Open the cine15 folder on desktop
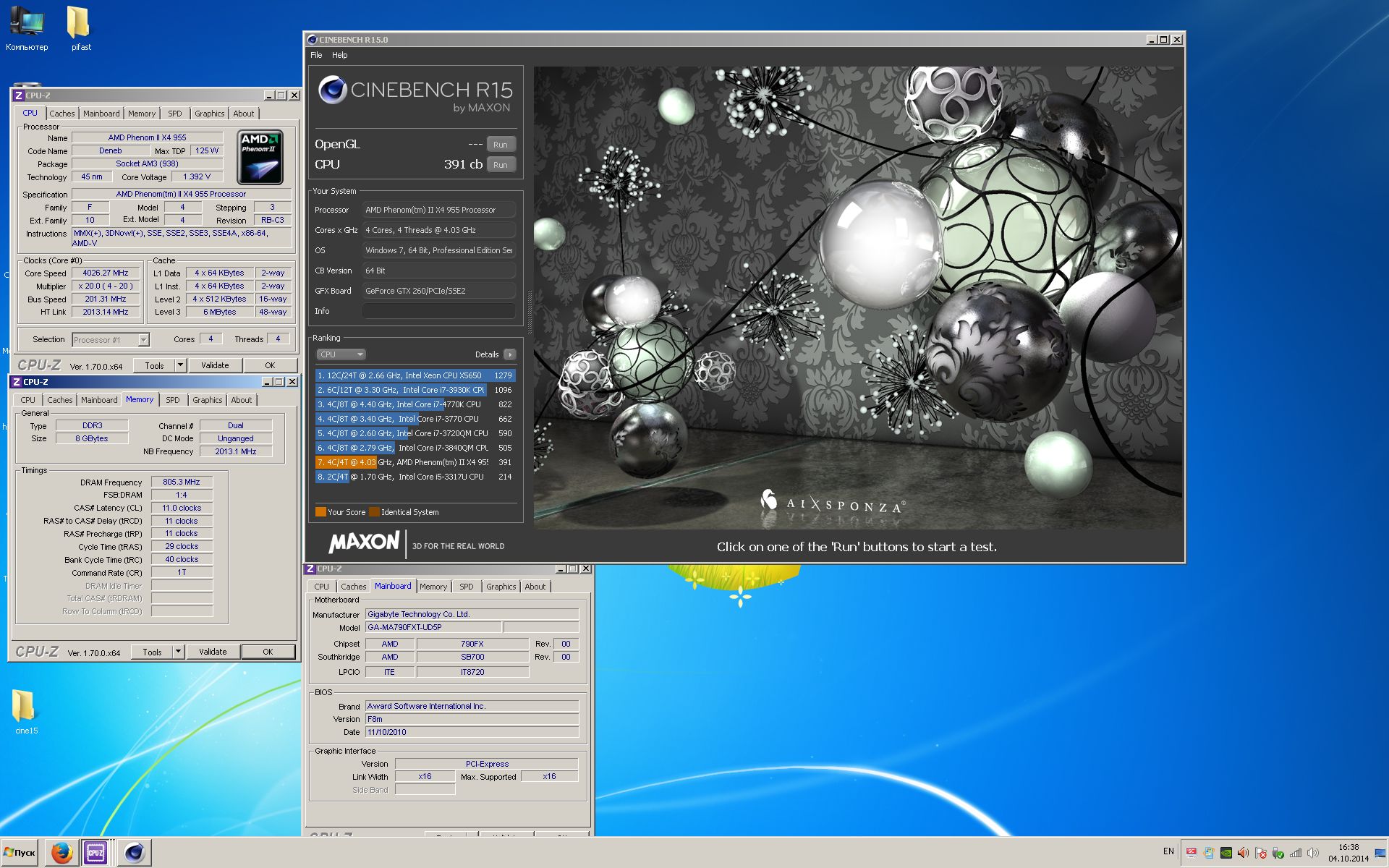Image resolution: width=1389 pixels, height=868 pixels. click(x=25, y=712)
